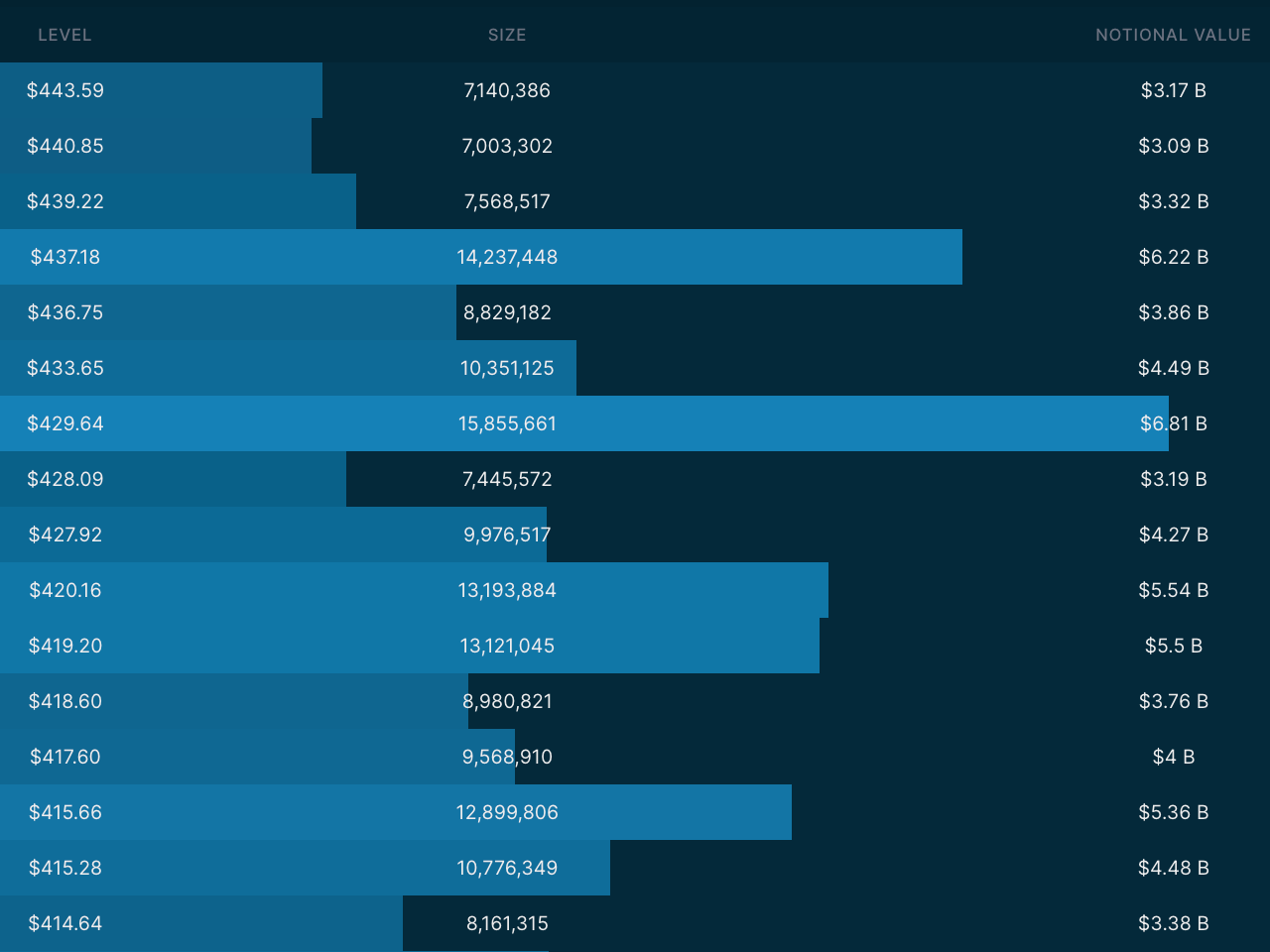The height and width of the screenshot is (952, 1270).
Task: Click size value 8,980,821
Action: 507,701
